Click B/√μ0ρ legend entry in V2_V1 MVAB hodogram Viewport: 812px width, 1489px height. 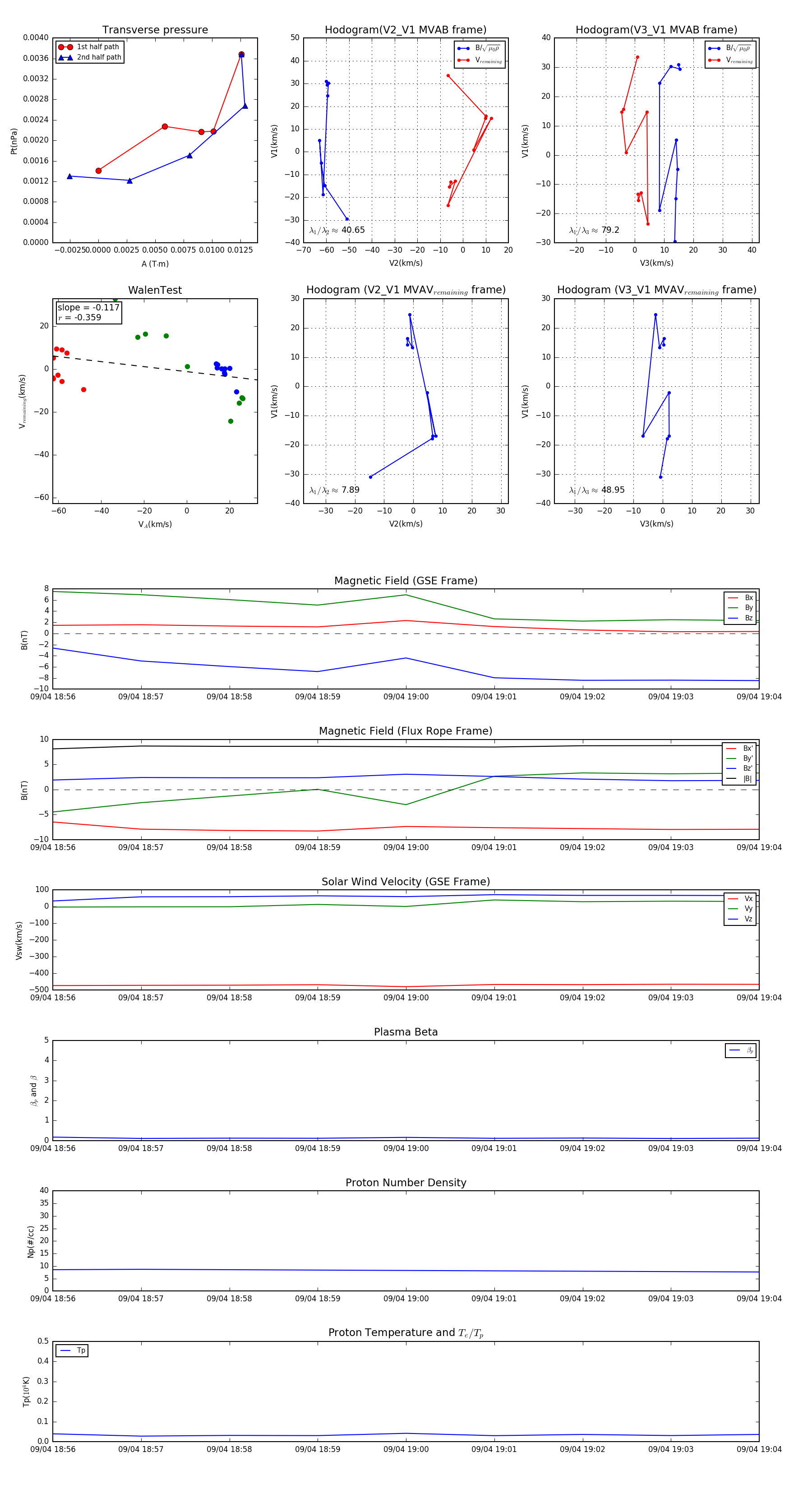(479, 49)
